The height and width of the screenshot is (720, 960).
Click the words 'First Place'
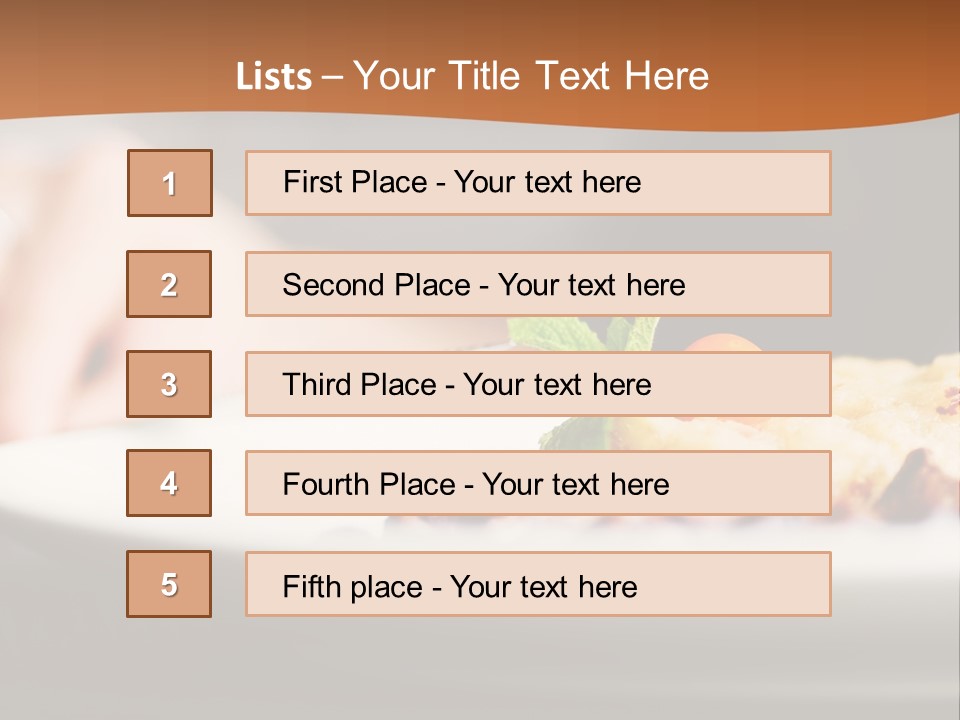(355, 182)
